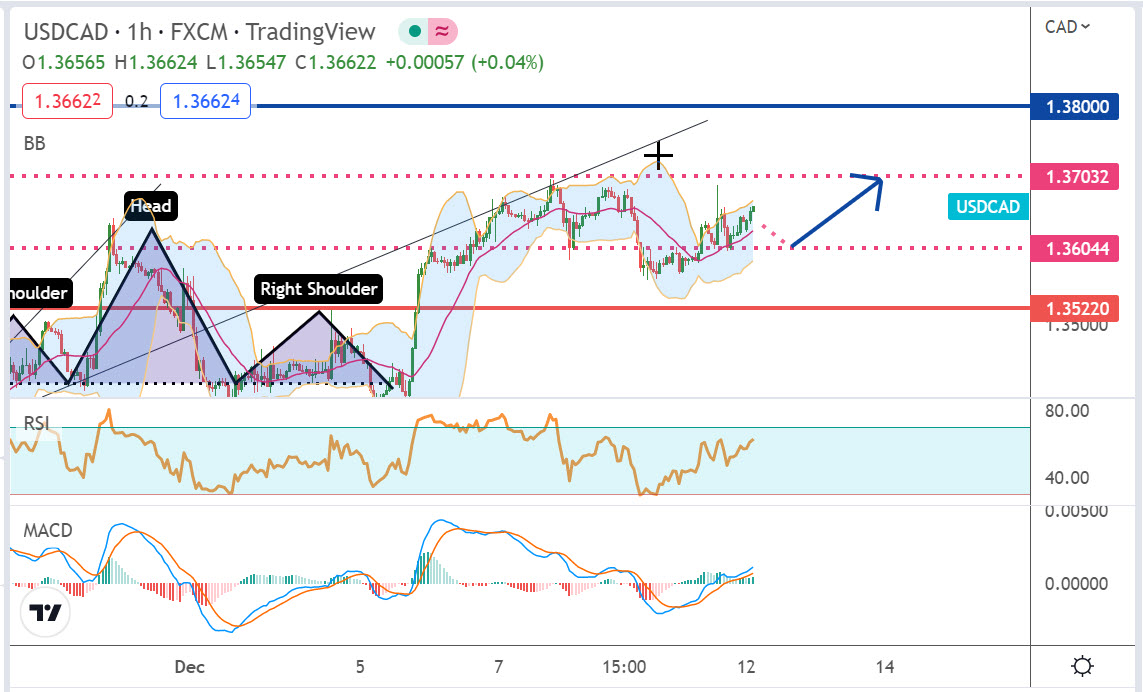Click the cyan USDCAD label tag
The width and height of the screenshot is (1143, 692).
tap(988, 206)
